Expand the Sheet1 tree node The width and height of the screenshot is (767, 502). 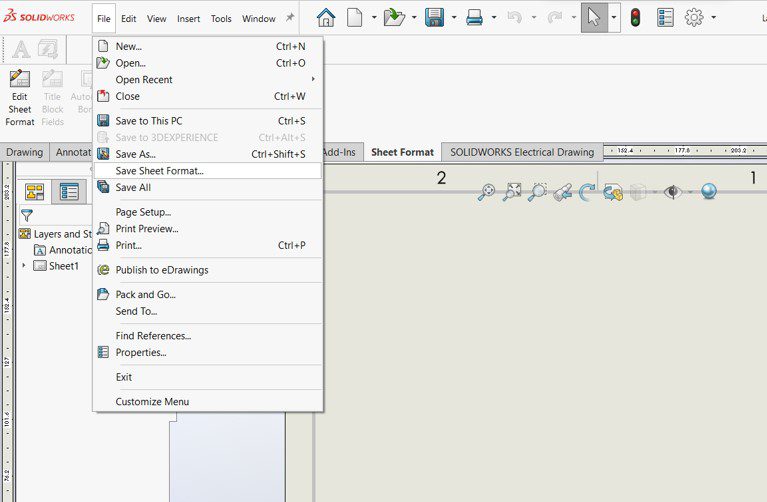point(24,266)
